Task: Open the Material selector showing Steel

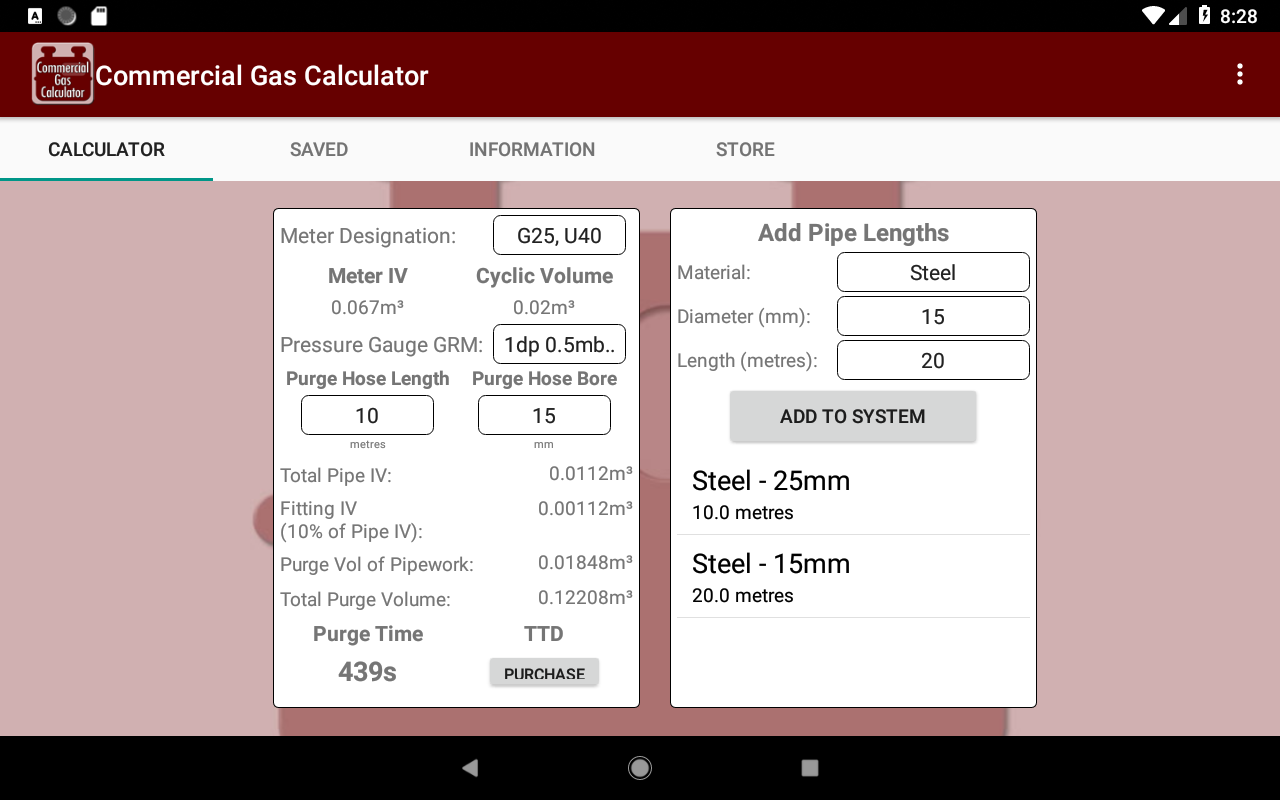Action: click(932, 272)
